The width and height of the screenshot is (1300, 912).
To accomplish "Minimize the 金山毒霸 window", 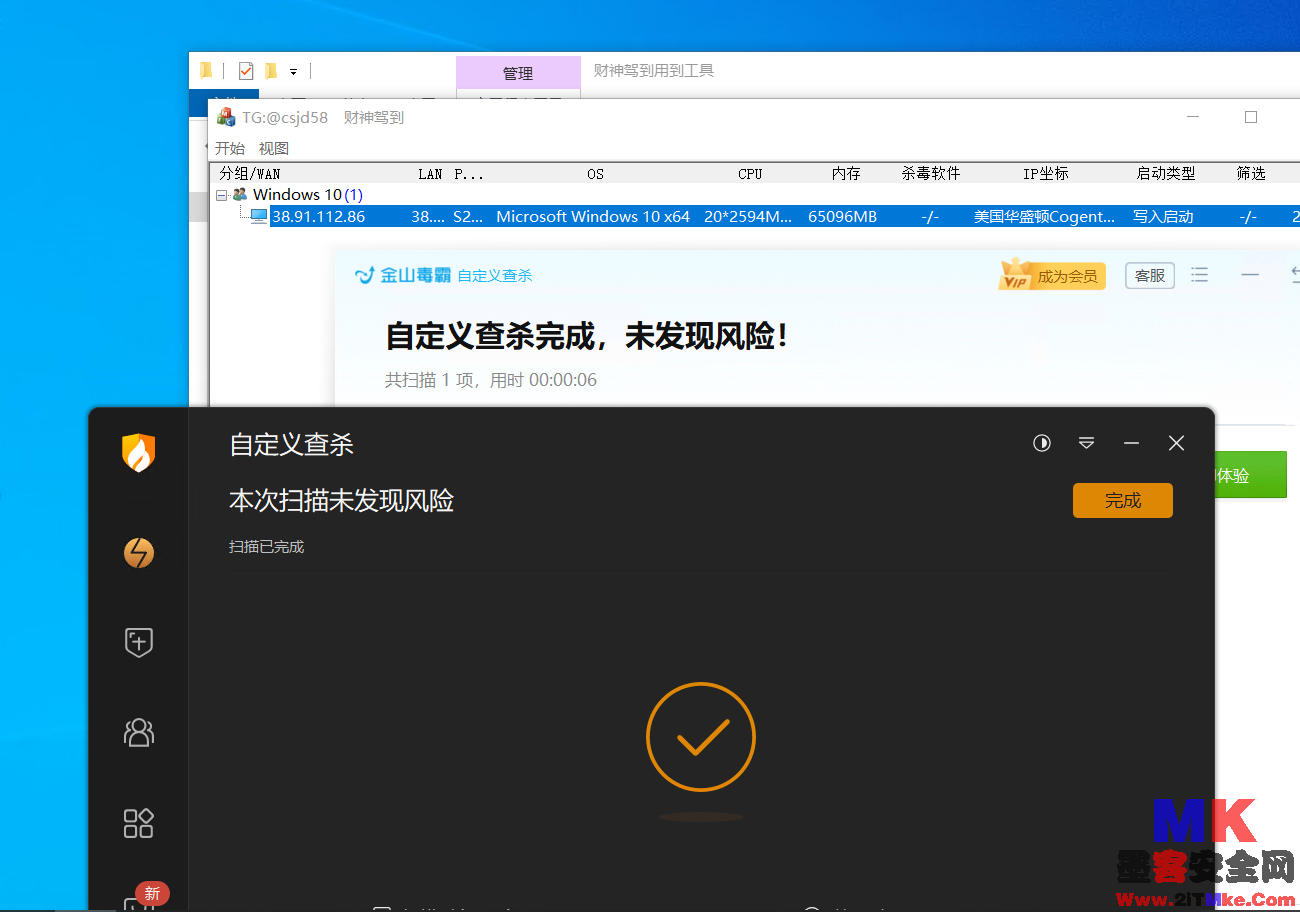I will [x=1250, y=275].
